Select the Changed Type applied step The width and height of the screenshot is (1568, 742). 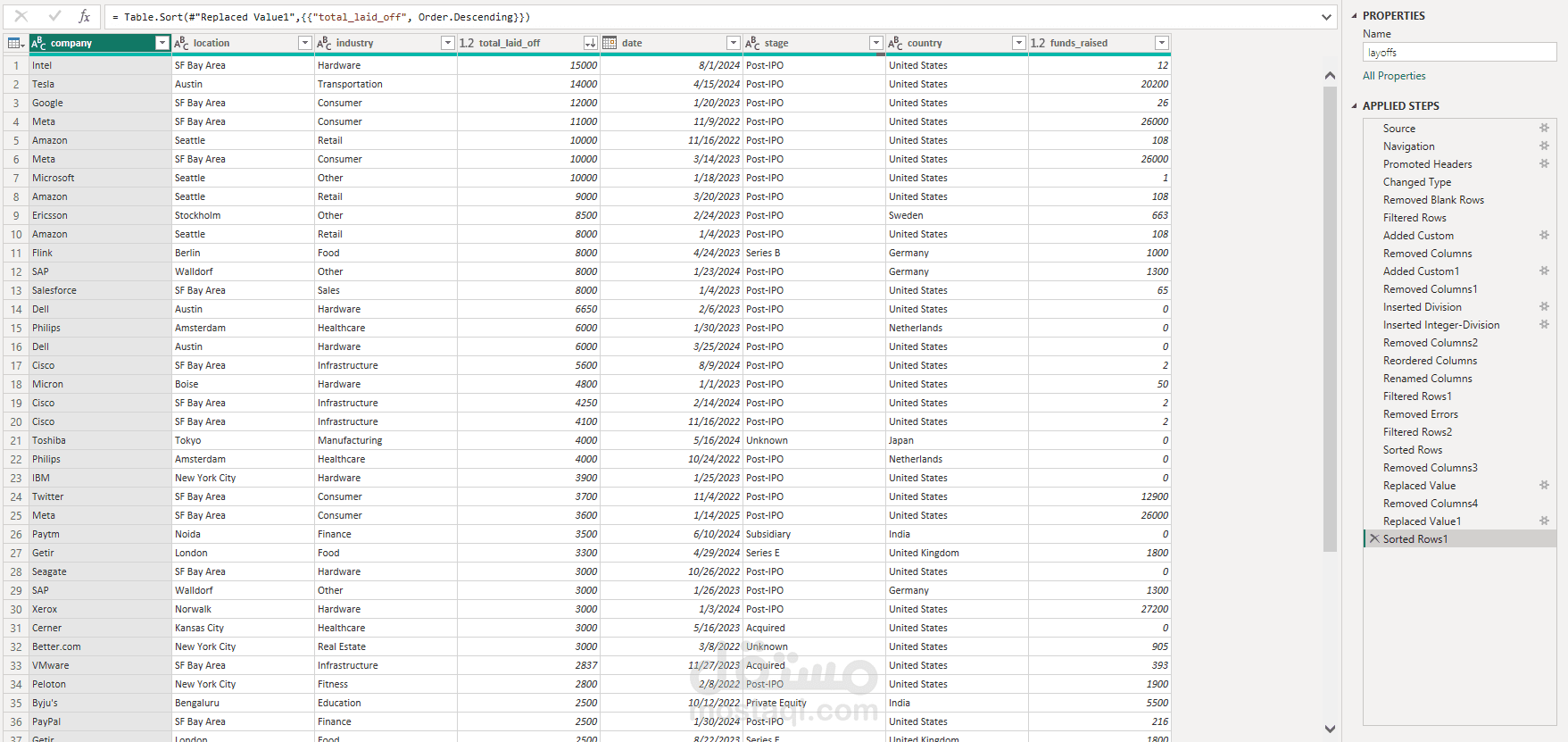coord(1416,182)
